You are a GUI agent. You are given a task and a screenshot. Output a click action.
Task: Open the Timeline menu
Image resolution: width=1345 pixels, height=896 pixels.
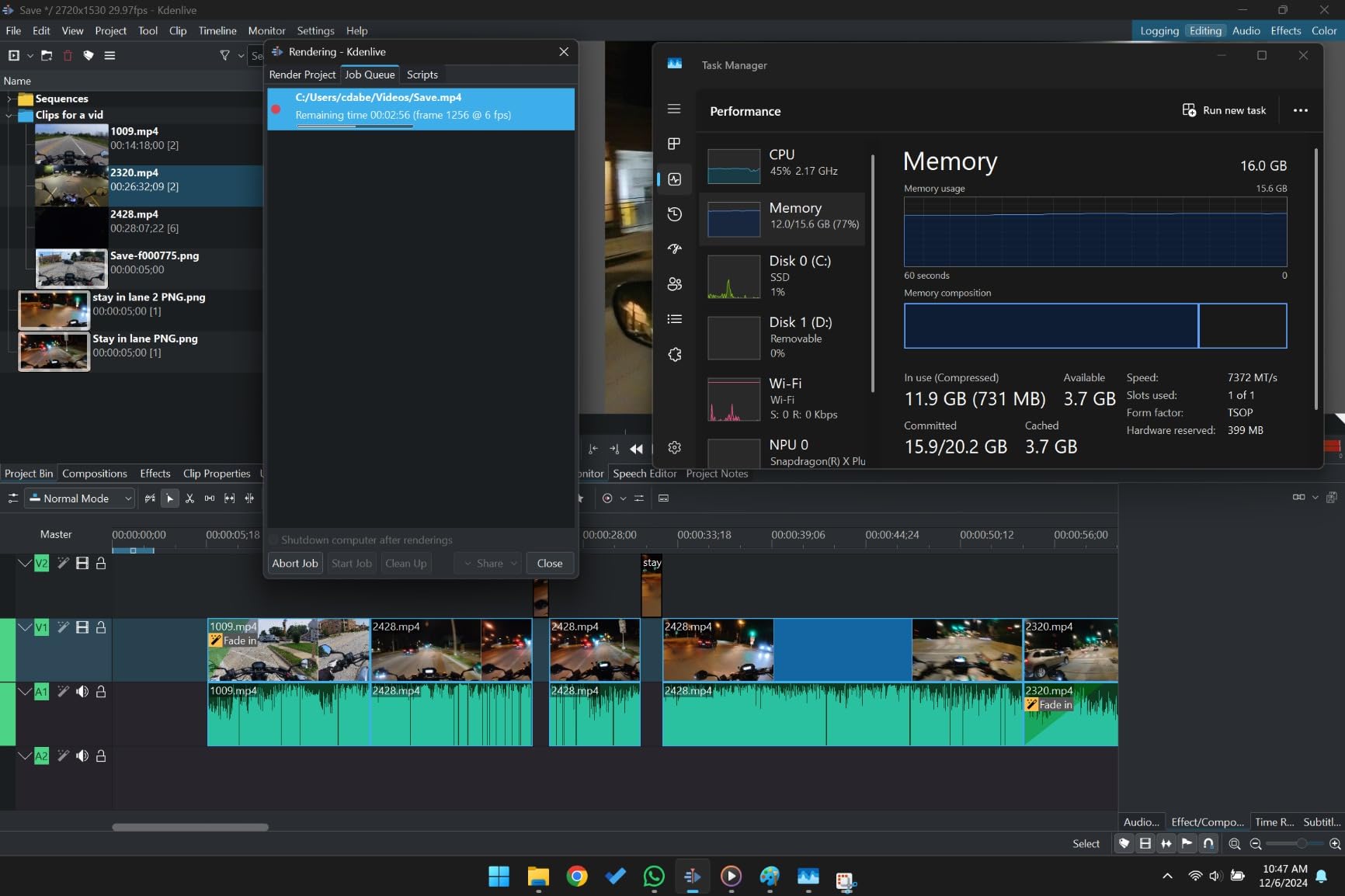(217, 31)
